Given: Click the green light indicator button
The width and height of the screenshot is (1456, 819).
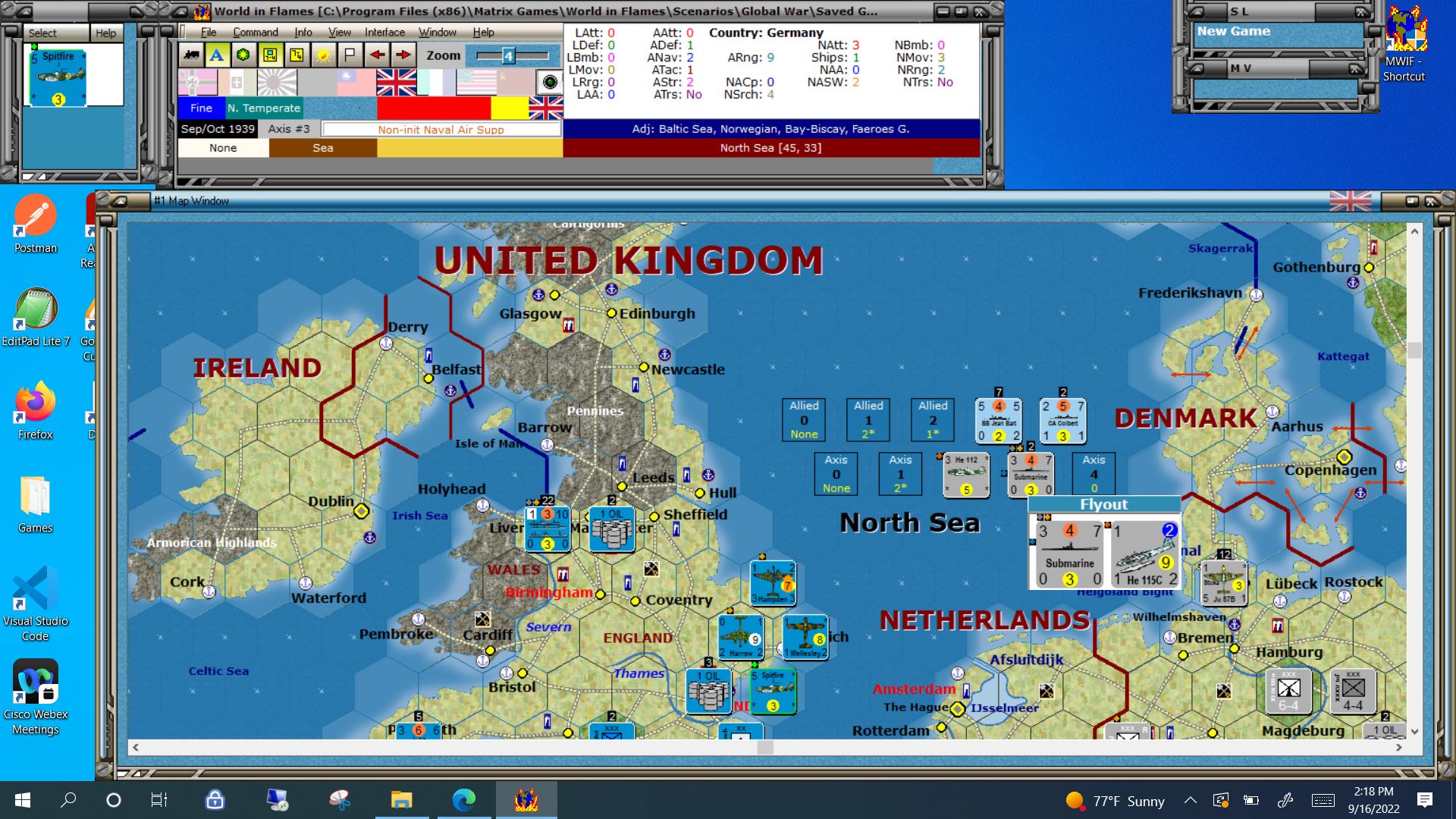Looking at the screenshot, I should [x=550, y=82].
